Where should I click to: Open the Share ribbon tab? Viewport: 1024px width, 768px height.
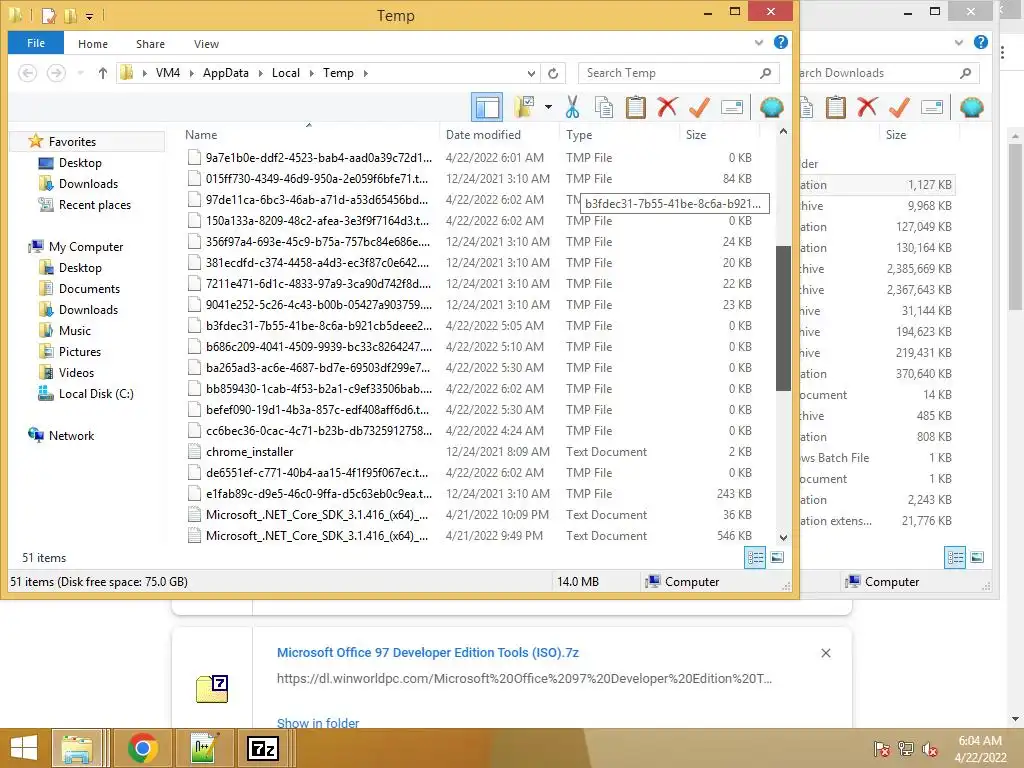(150, 44)
